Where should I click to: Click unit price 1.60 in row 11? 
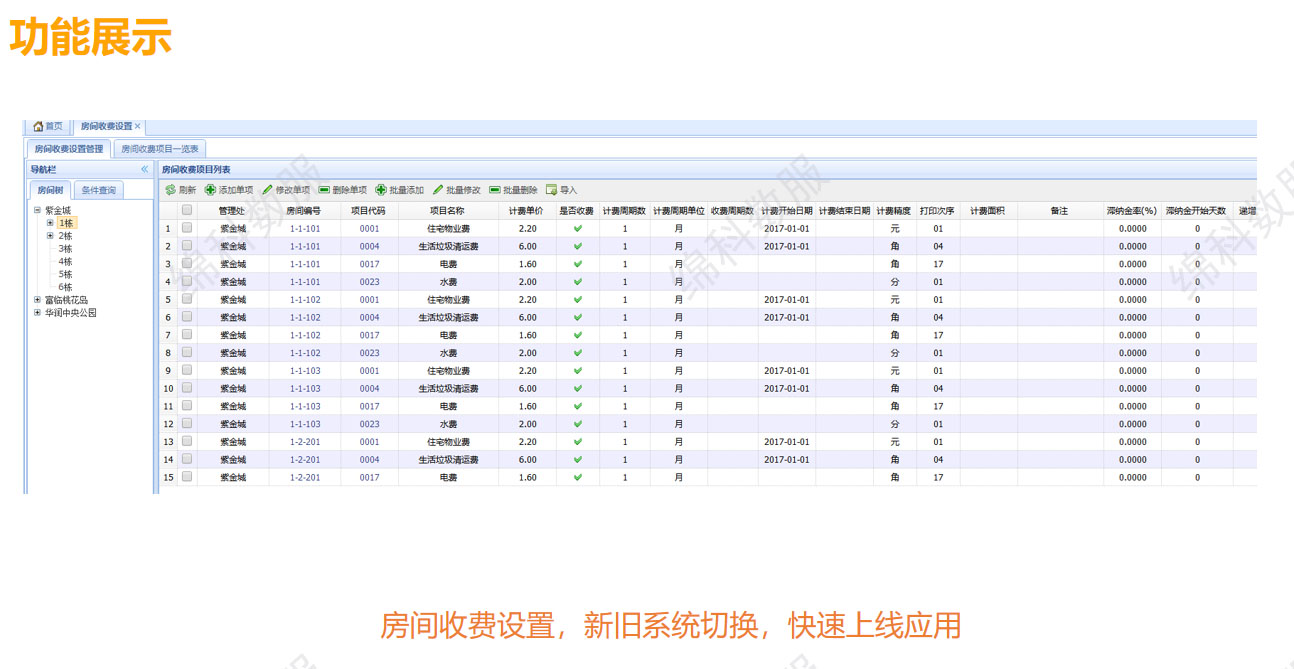(528, 407)
